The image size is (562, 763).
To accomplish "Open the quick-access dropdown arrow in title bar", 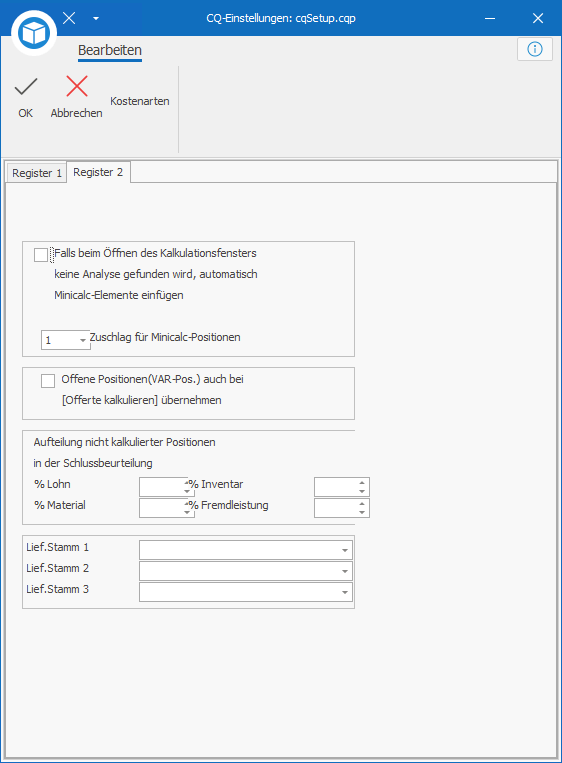I will tap(96, 18).
